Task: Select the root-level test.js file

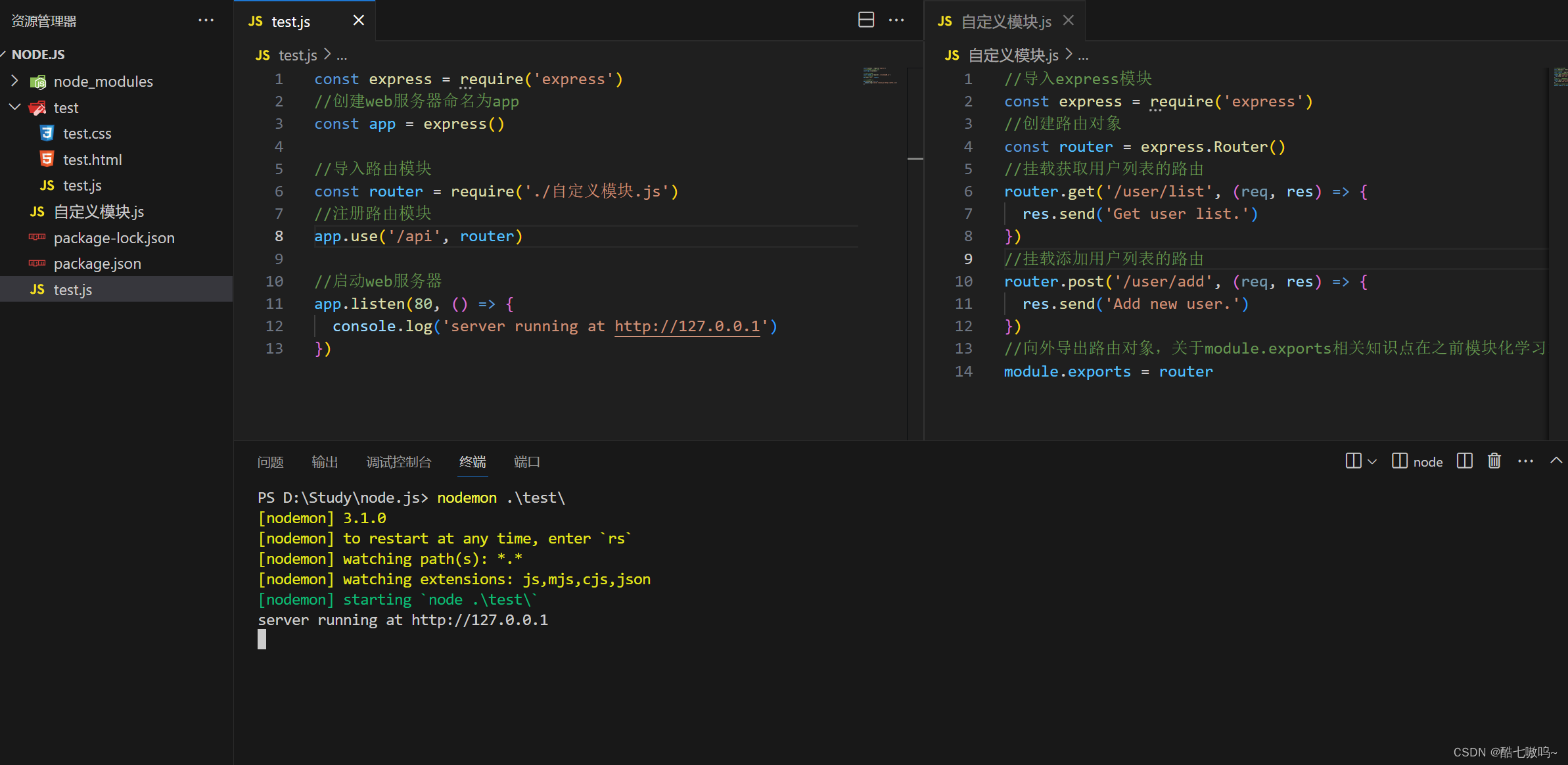Action: [x=116, y=290]
